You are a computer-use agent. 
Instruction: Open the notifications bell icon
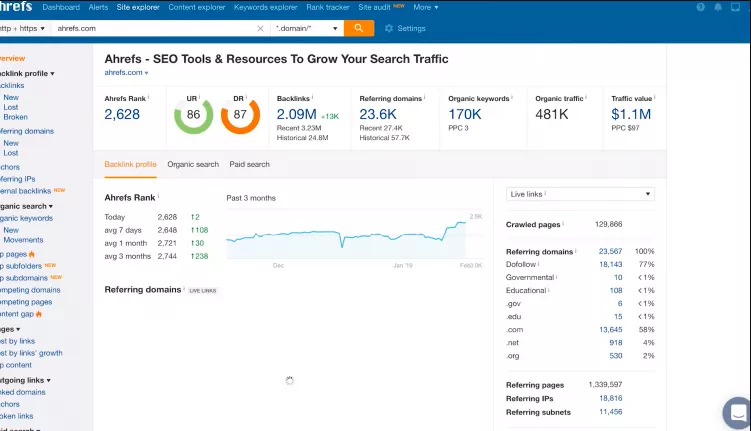pos(717,7)
